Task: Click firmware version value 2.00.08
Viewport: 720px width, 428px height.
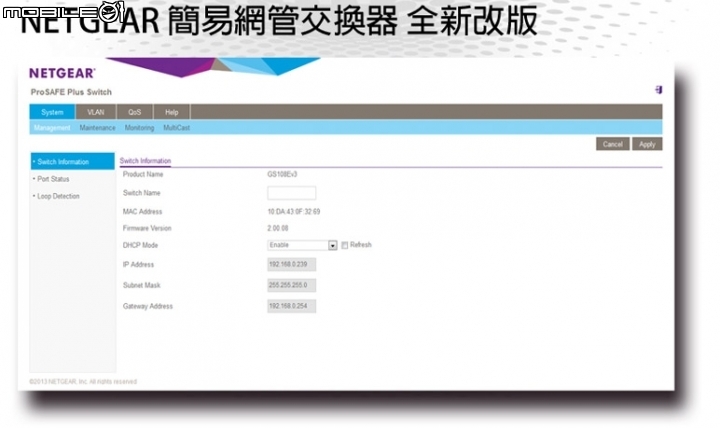Action: coord(278,228)
